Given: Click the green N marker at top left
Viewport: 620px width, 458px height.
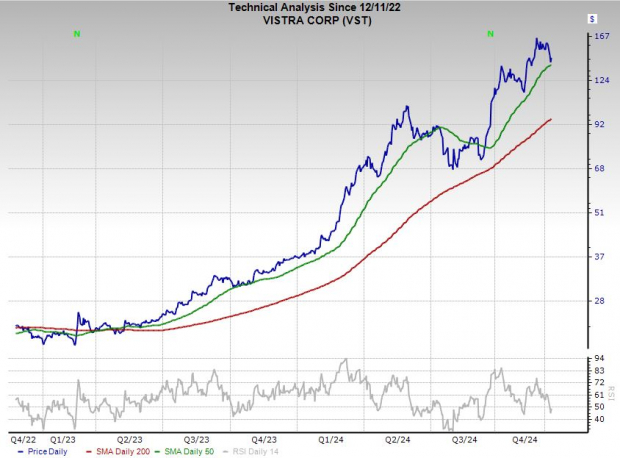Looking at the screenshot, I should (x=76, y=34).
